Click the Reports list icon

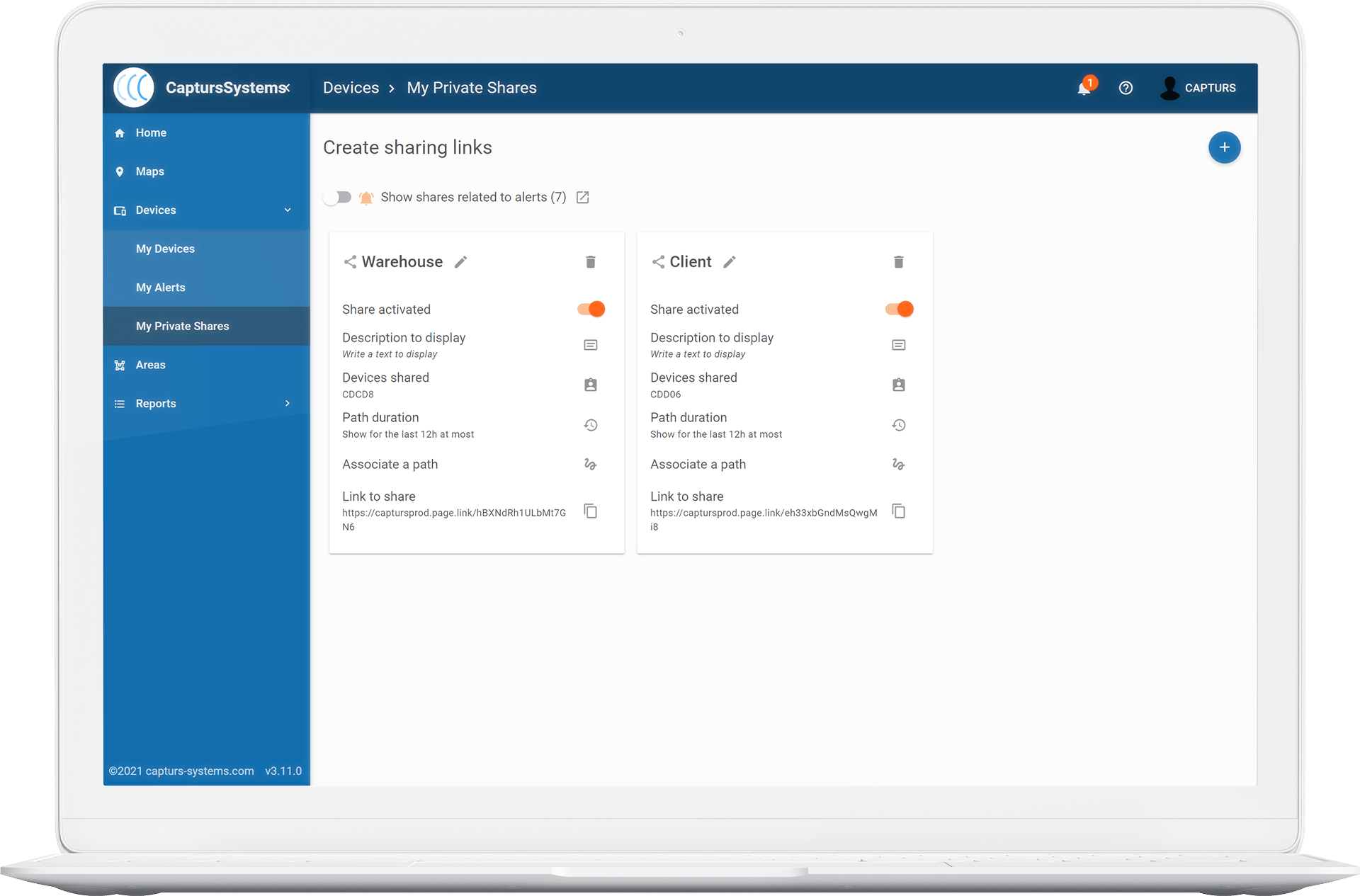click(x=120, y=404)
